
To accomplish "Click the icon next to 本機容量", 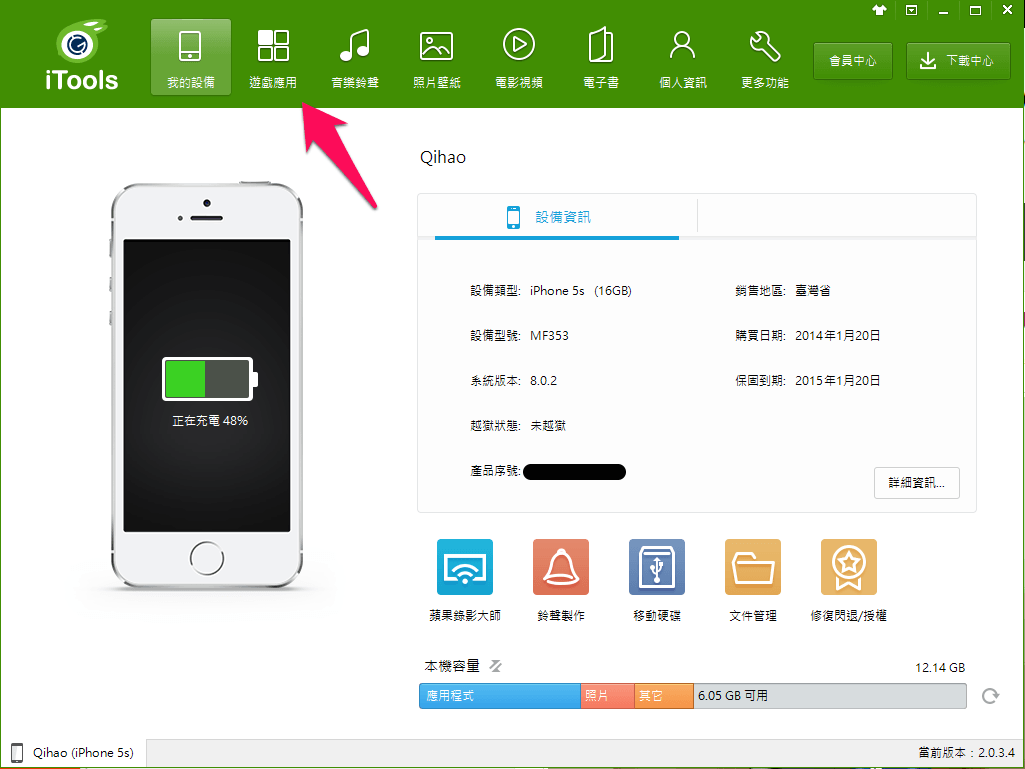I will click(496, 666).
